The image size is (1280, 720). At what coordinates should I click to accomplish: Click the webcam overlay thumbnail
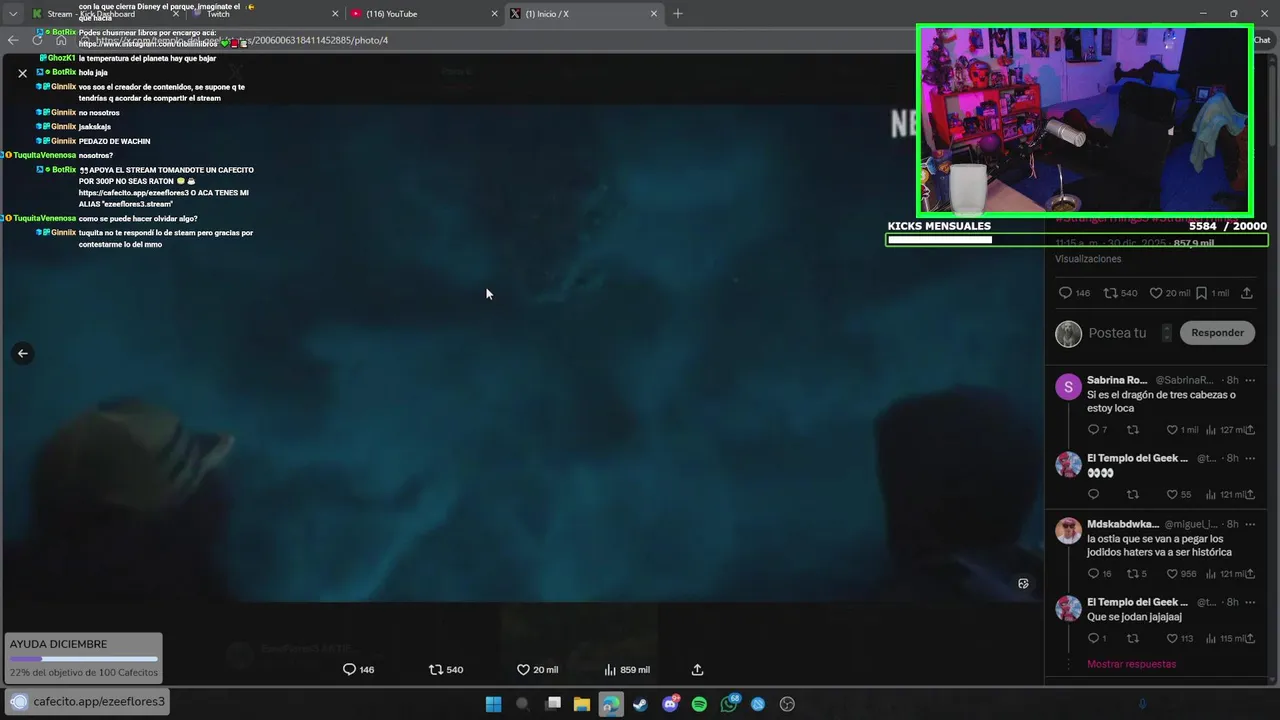point(1085,120)
